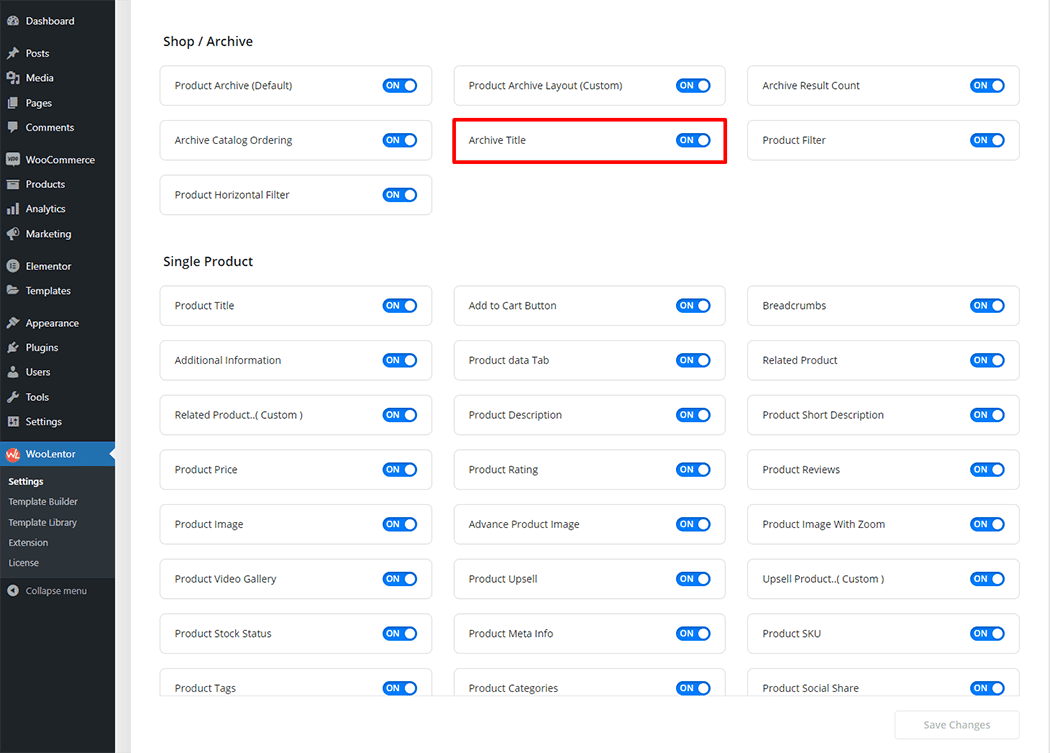
Task: Open Template Library submenu item
Action: 43,522
